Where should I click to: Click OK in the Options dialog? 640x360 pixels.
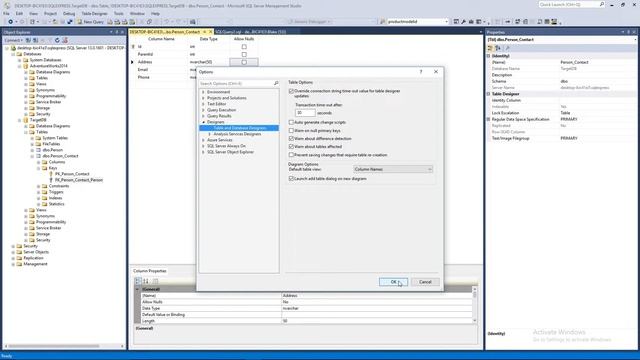(x=393, y=282)
